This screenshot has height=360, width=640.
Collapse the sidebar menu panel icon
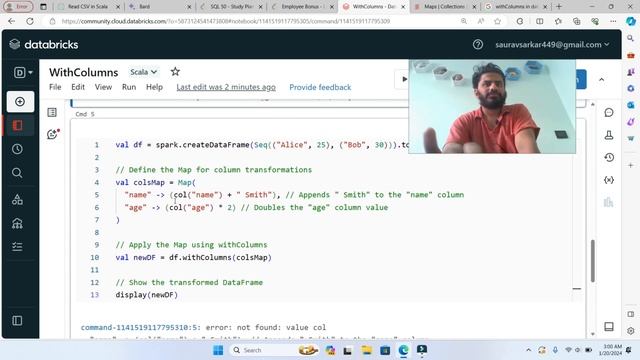pos(17,321)
